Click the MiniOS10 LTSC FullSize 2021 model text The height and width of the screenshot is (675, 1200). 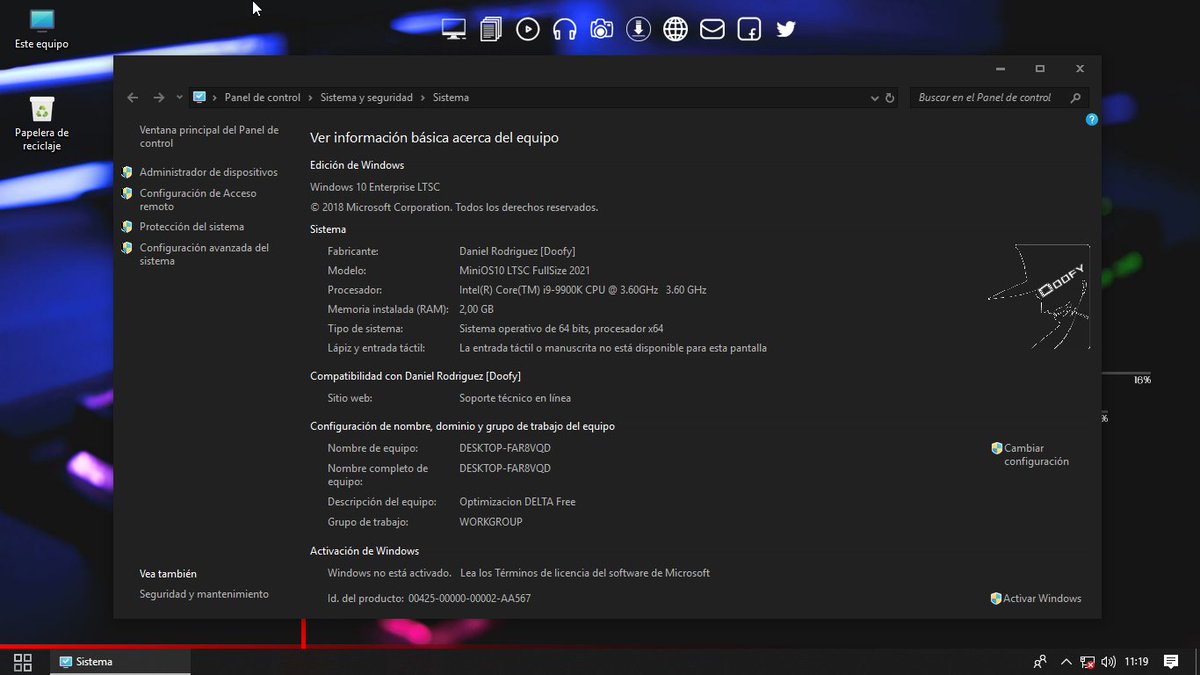click(525, 271)
